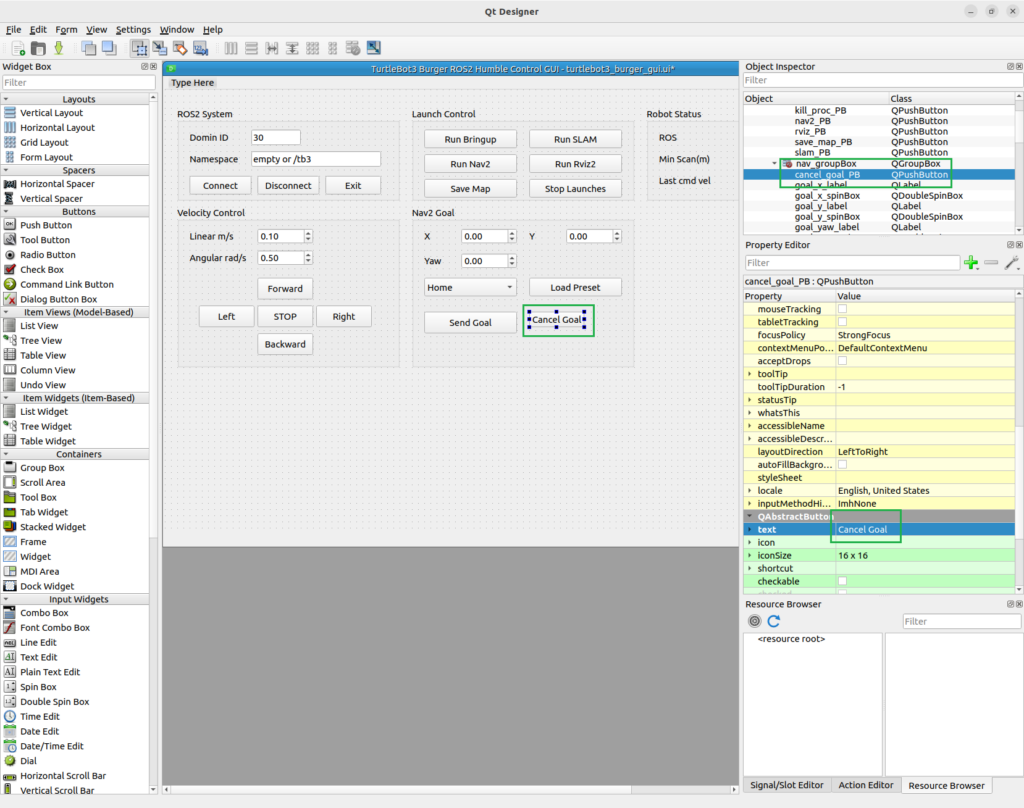Switch to the Action Editor tab
This screenshot has height=808, width=1024.
865,785
